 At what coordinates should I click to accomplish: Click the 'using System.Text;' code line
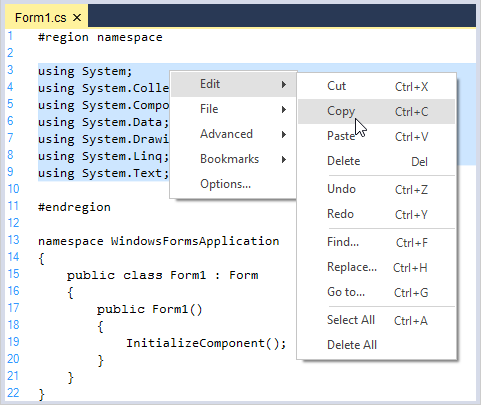coord(104,173)
